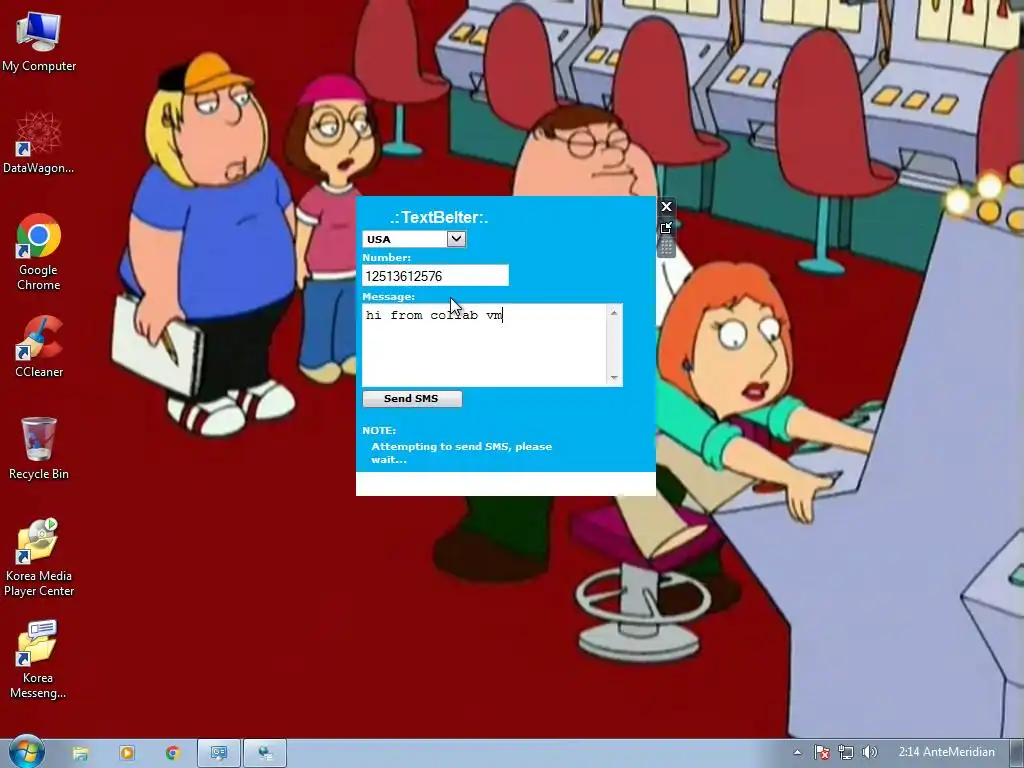This screenshot has height=768, width=1024.
Task: Open the Windows Start menu
Action: coord(26,752)
